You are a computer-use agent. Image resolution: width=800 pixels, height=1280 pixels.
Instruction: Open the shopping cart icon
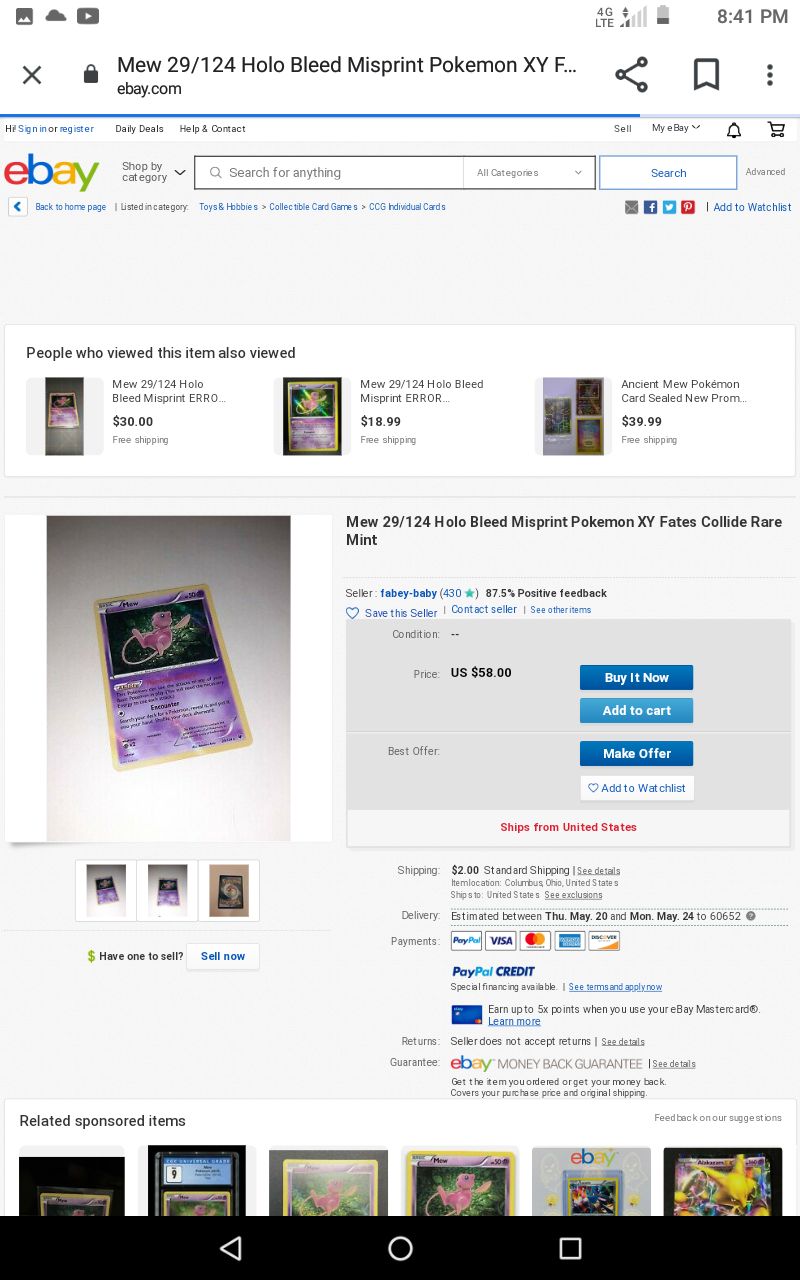(x=776, y=129)
